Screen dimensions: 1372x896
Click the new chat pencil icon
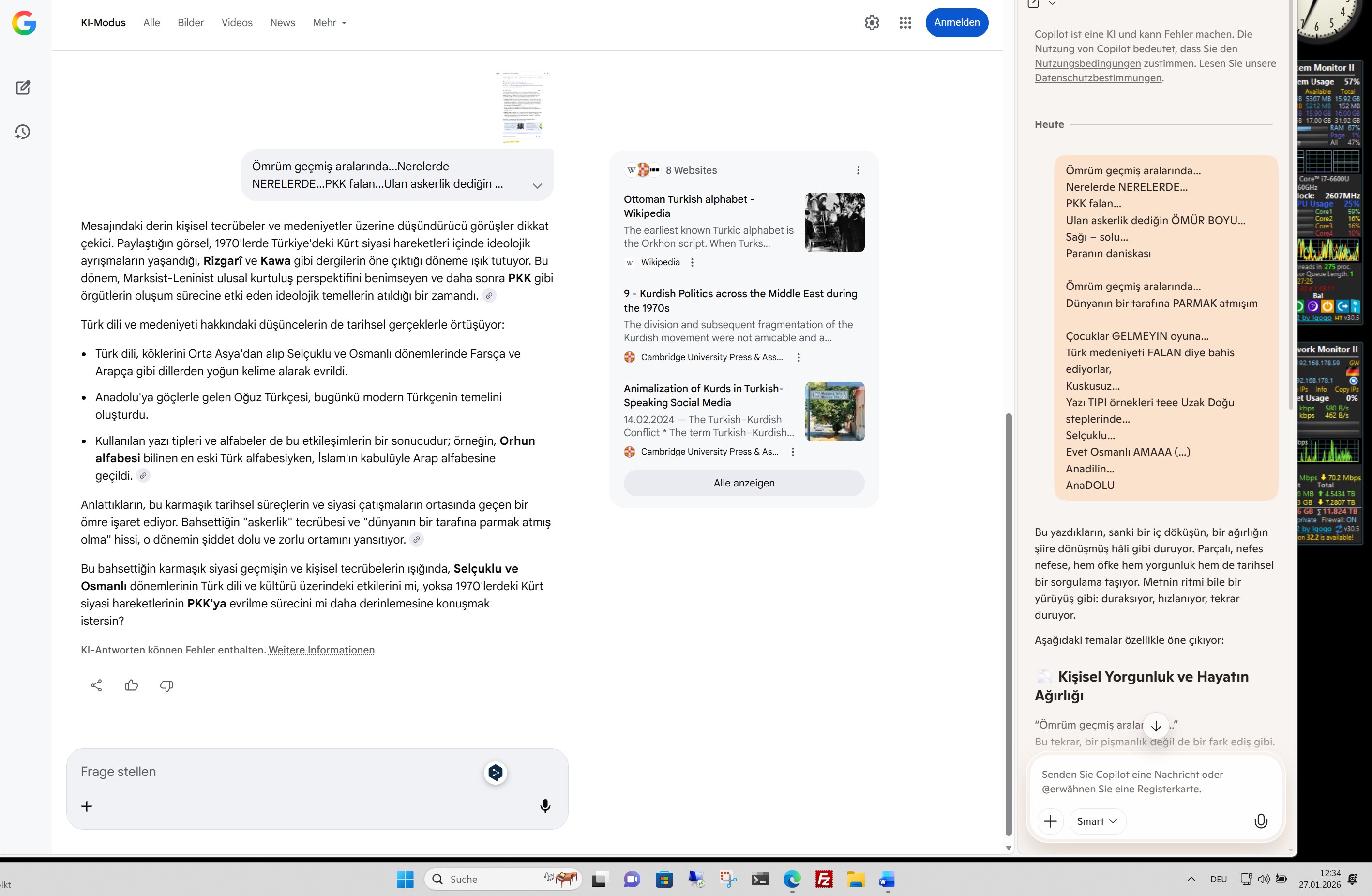pos(23,88)
